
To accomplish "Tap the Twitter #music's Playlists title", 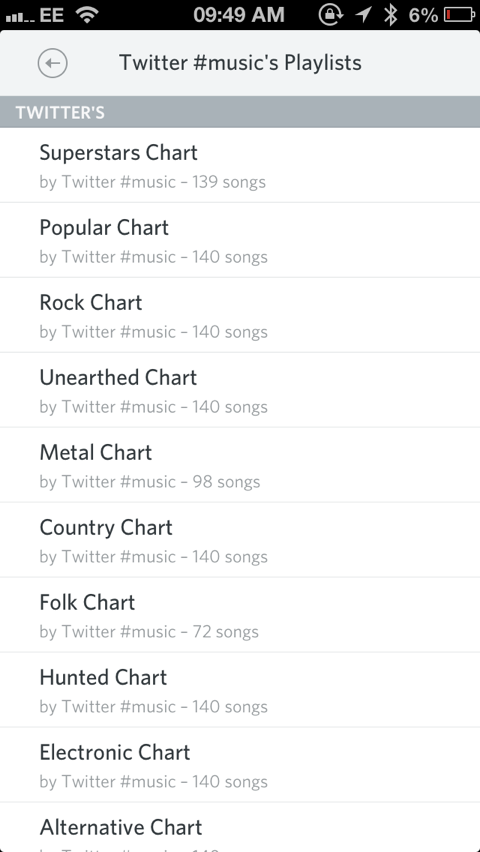I will tap(240, 63).
